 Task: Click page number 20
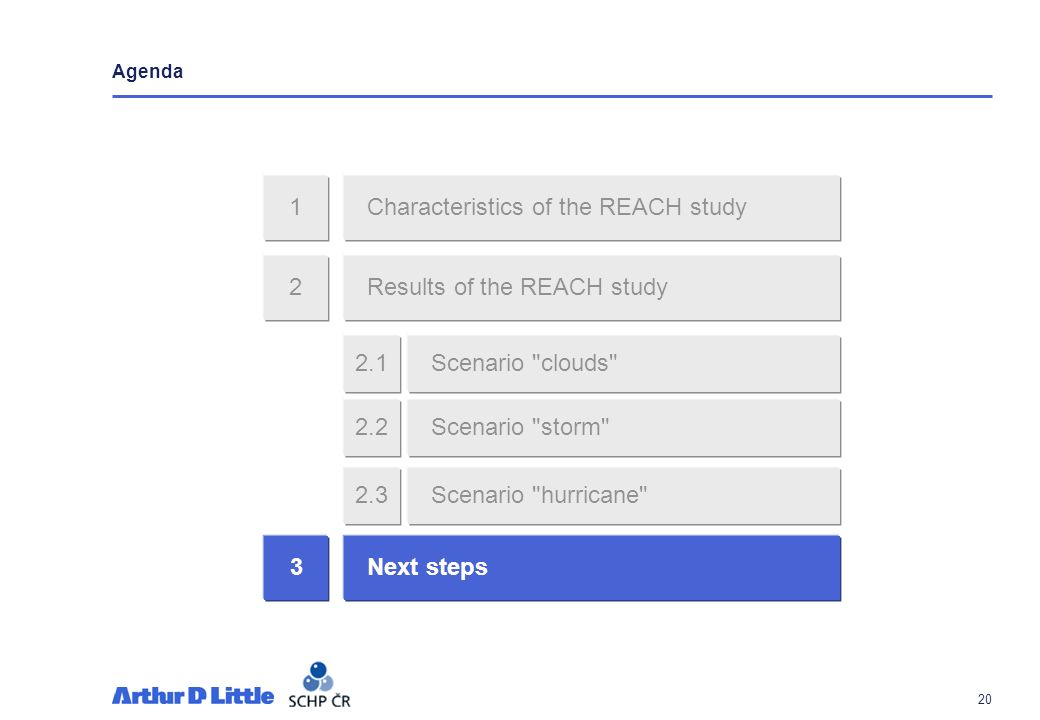[x=984, y=699]
